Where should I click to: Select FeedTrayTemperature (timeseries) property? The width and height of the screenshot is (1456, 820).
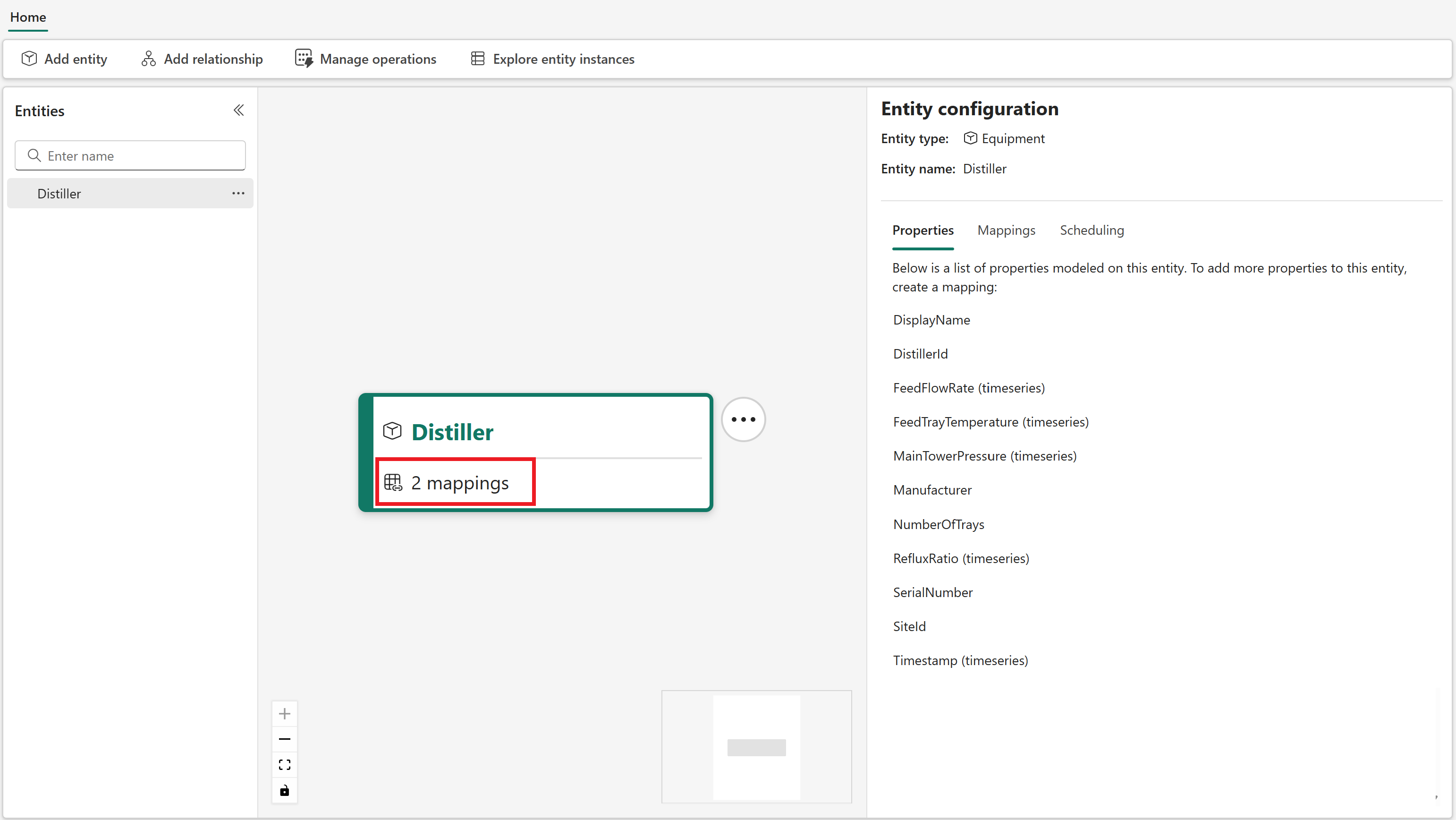(x=991, y=422)
